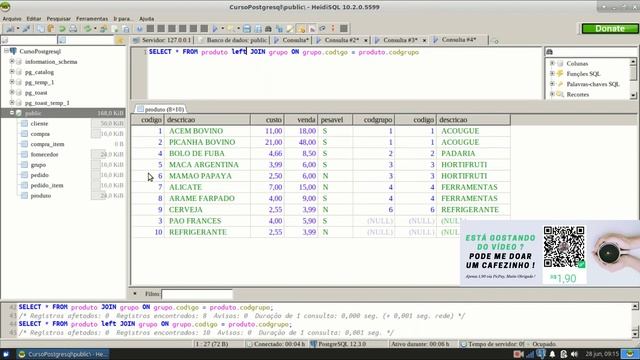
Task: Open the dropdown arrow next to session manager
Action: [x=18, y=29]
